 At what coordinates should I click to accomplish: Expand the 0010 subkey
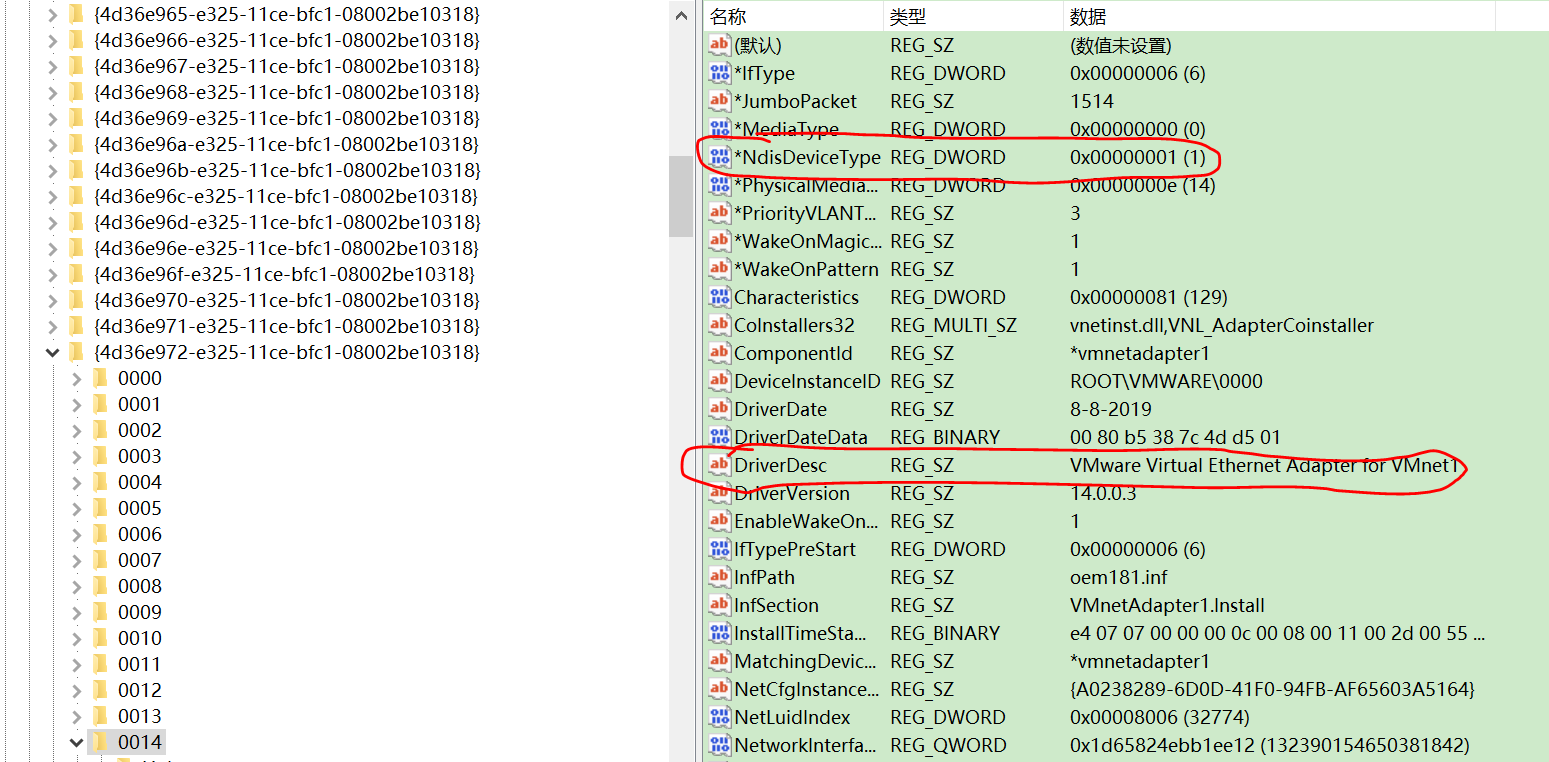click(77, 638)
